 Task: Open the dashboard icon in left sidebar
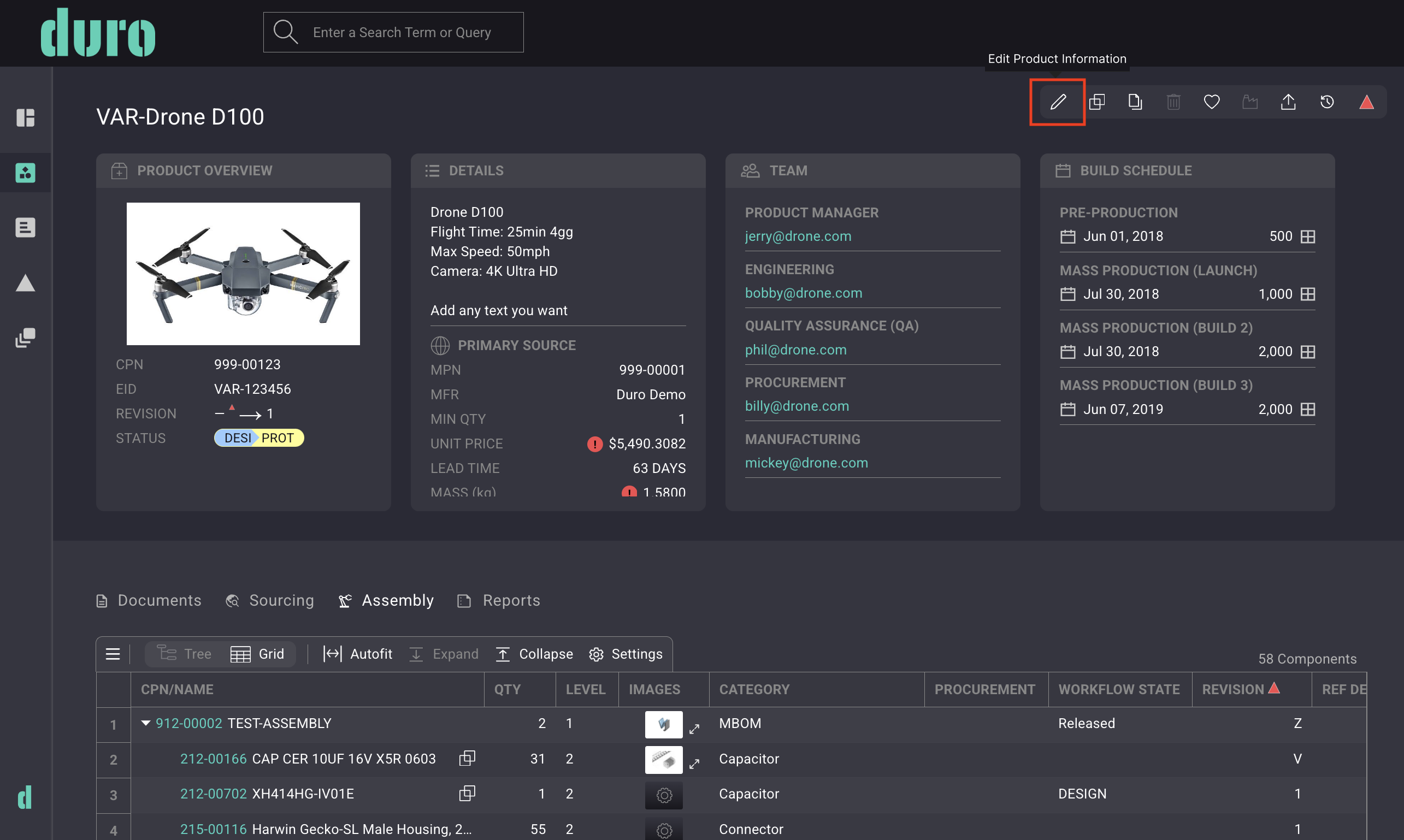coord(25,118)
